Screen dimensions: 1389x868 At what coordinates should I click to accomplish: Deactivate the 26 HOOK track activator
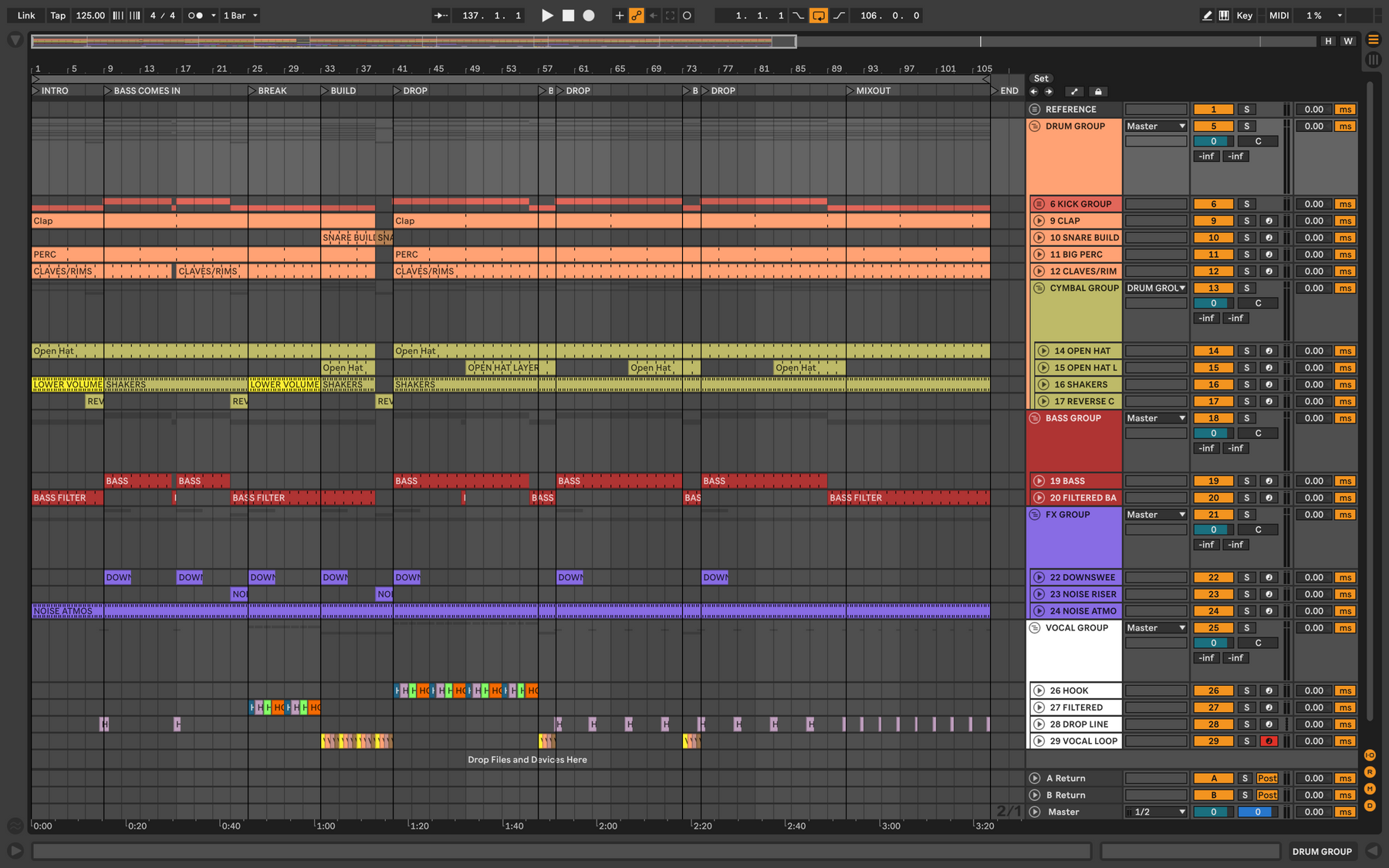coord(1214,691)
